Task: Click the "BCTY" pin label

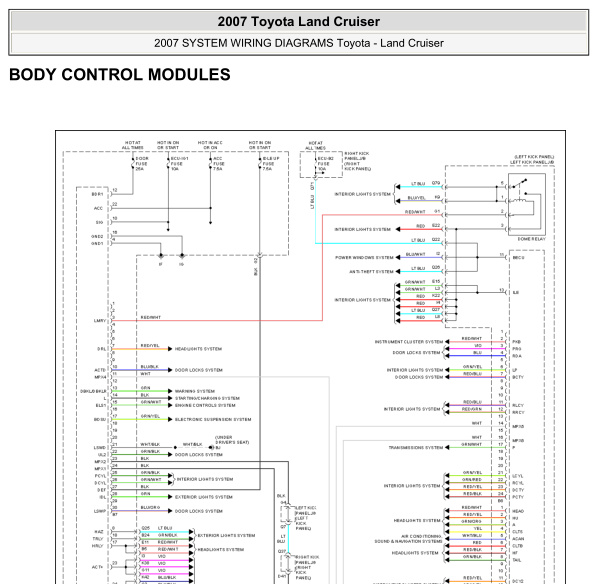Action: click(518, 377)
